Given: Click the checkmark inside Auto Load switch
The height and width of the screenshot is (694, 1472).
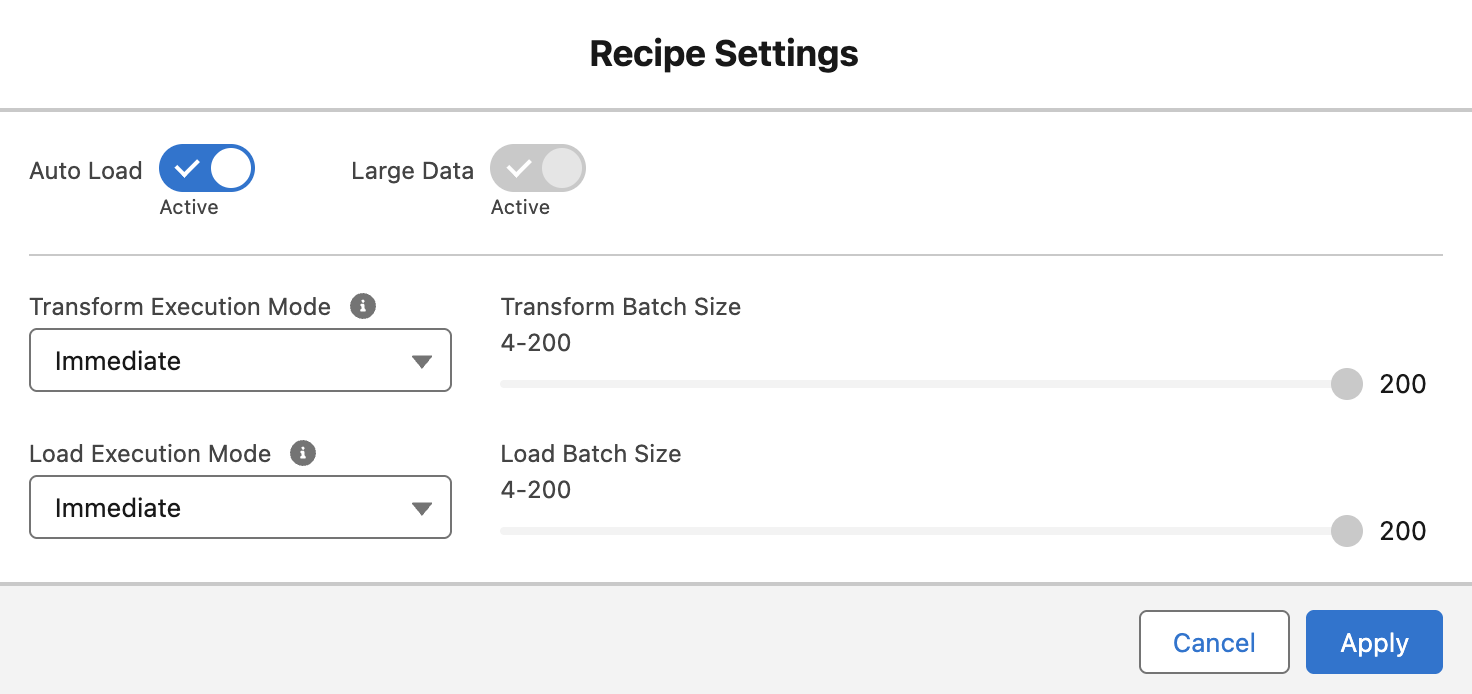Looking at the screenshot, I should [x=186, y=169].
